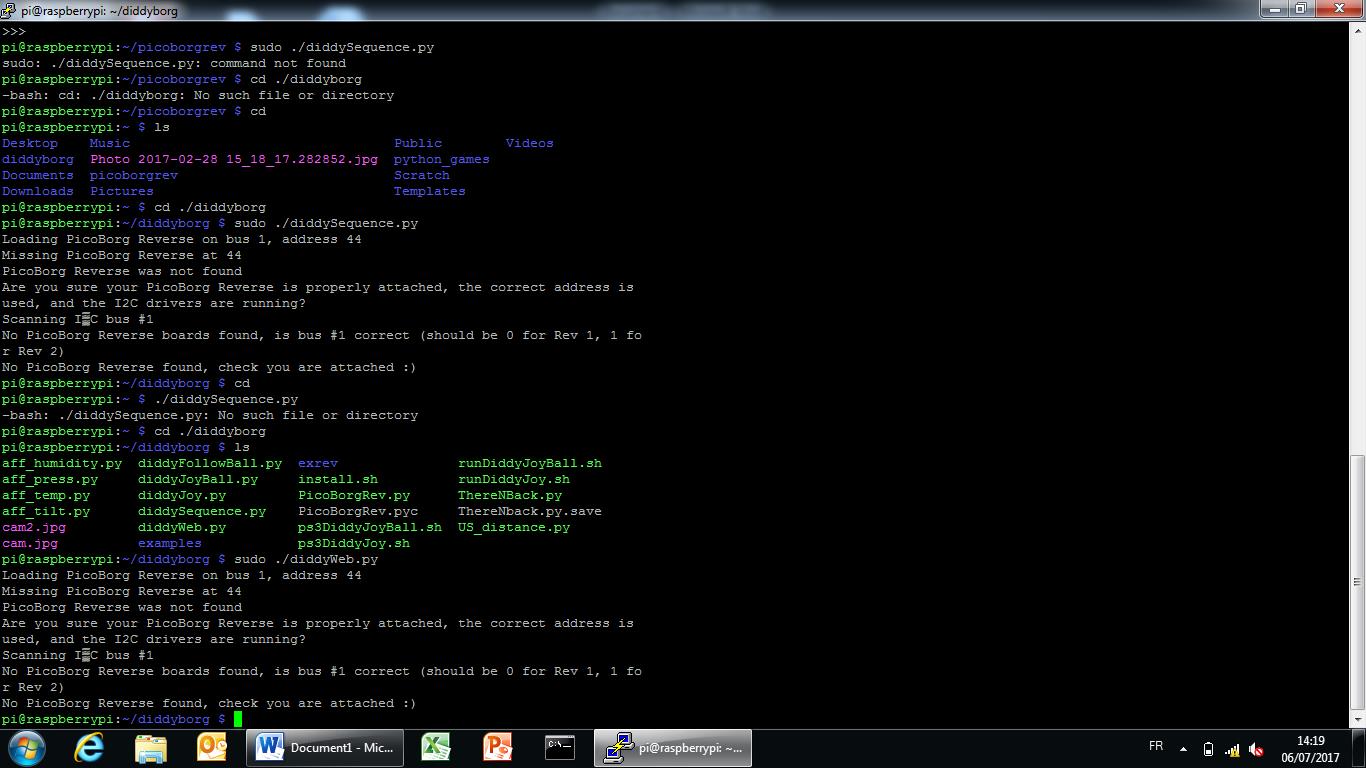Launch Outlook from the taskbar

tap(212, 748)
